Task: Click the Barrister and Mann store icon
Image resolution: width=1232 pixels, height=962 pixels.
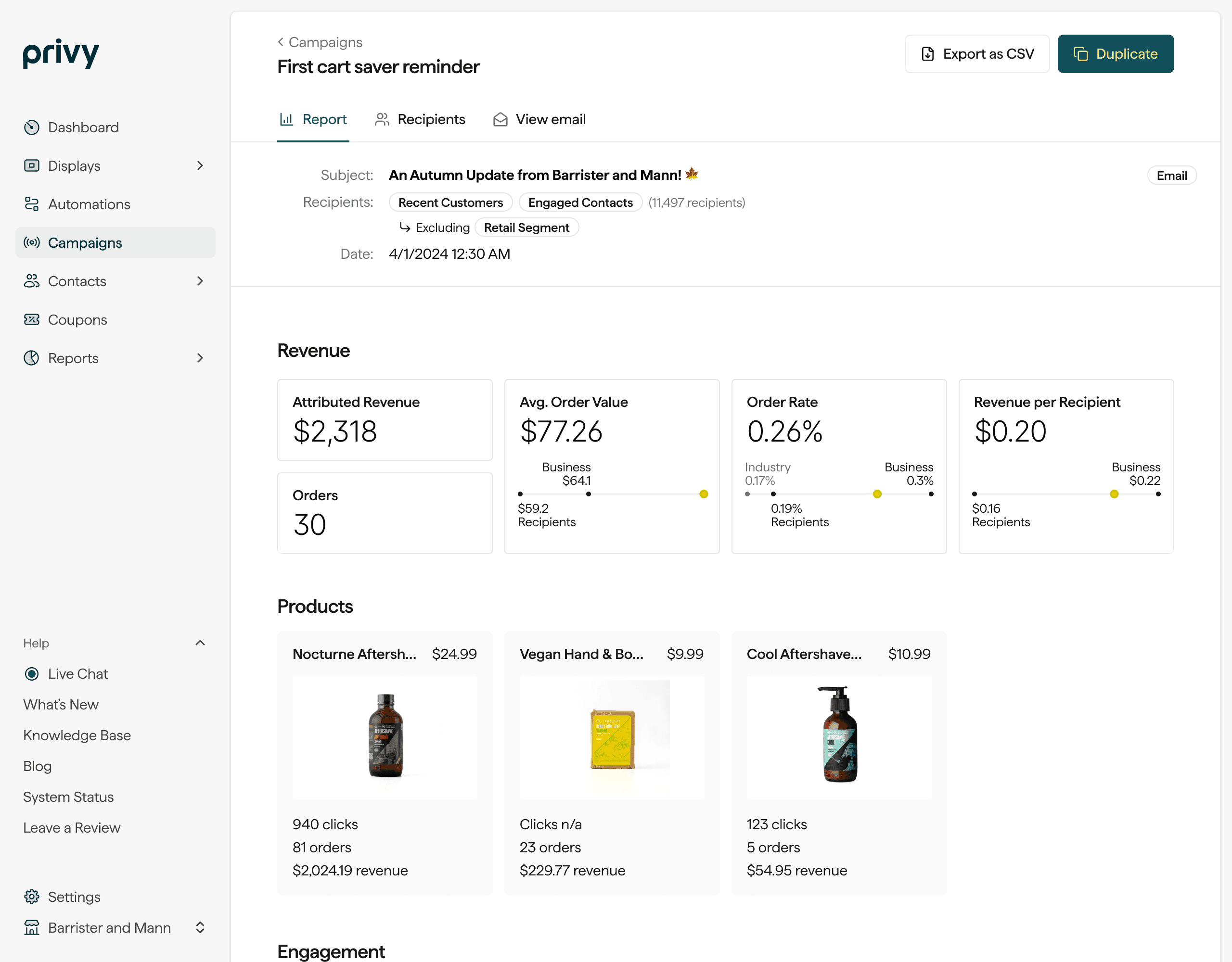Action: pos(32,927)
